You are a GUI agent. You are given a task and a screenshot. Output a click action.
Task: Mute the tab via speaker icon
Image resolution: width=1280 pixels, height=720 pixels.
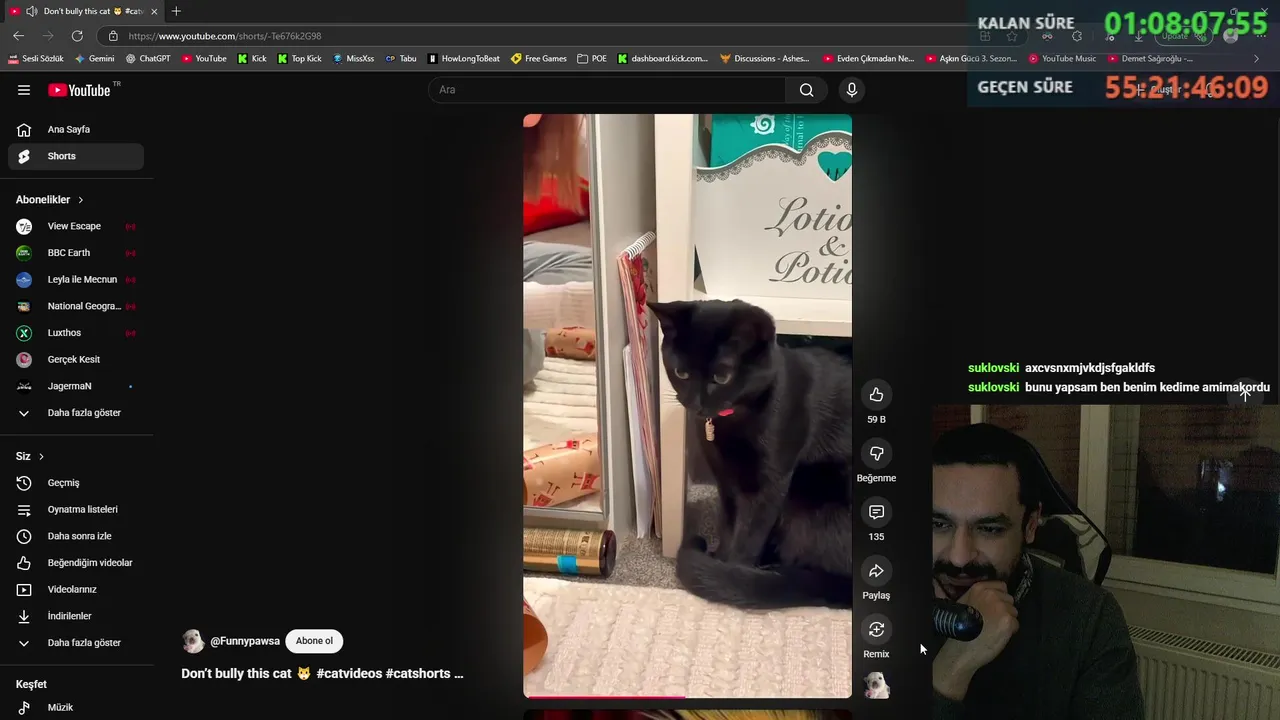tap(32, 11)
